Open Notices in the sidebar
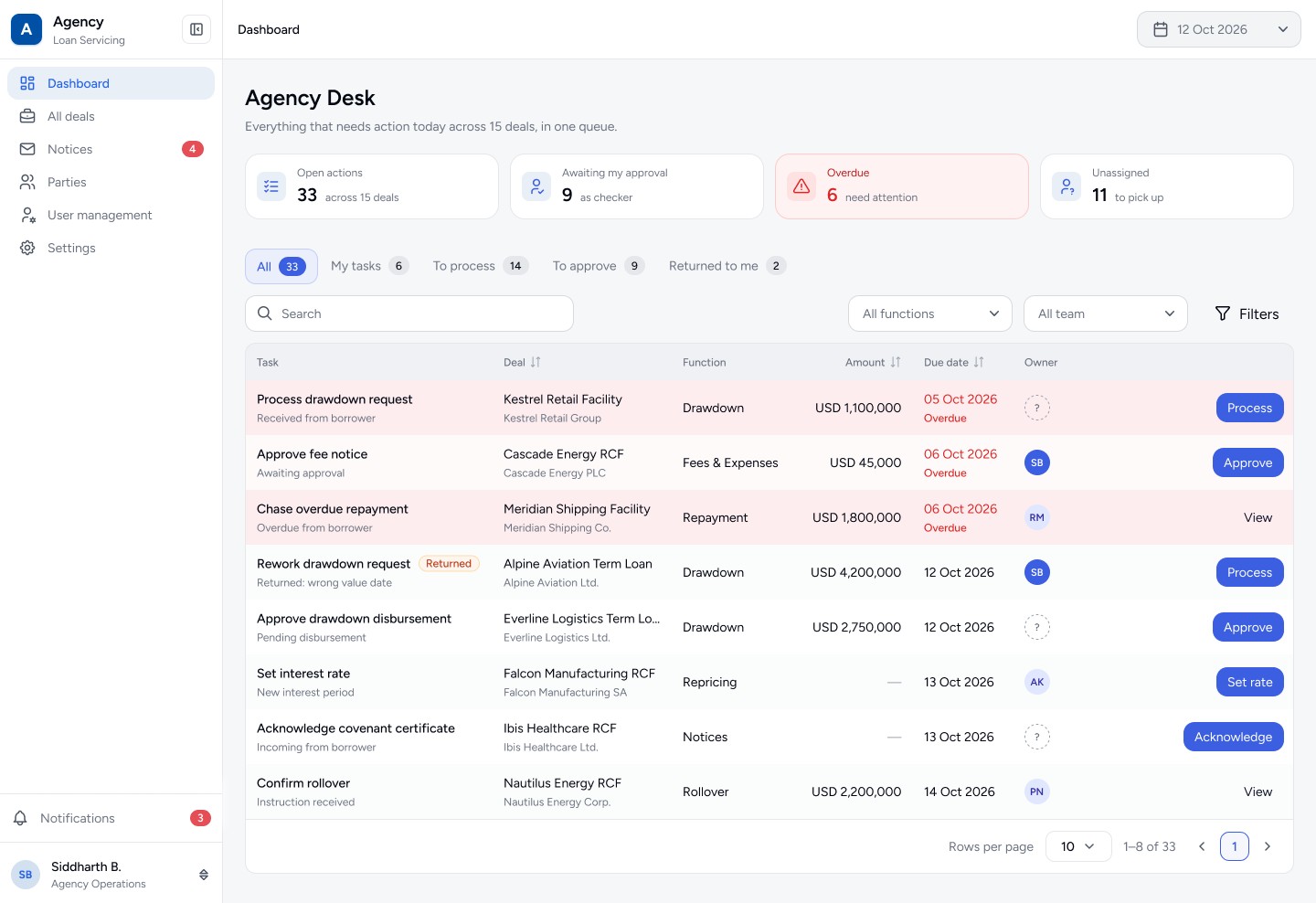1316x903 pixels. 111,149
